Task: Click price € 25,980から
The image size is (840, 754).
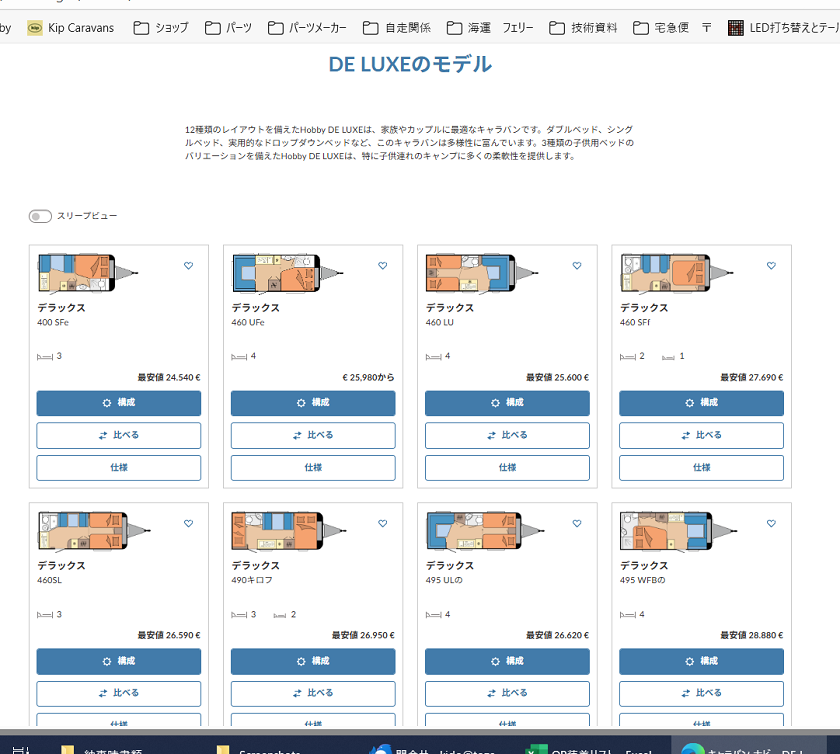Action: click(x=369, y=377)
